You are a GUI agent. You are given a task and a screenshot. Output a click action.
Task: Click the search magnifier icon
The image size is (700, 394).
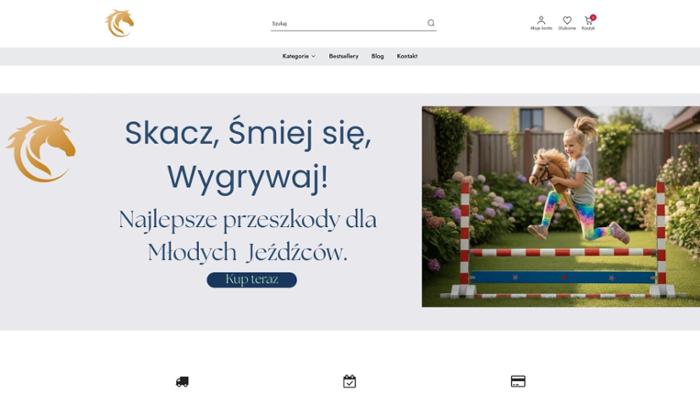click(x=431, y=23)
